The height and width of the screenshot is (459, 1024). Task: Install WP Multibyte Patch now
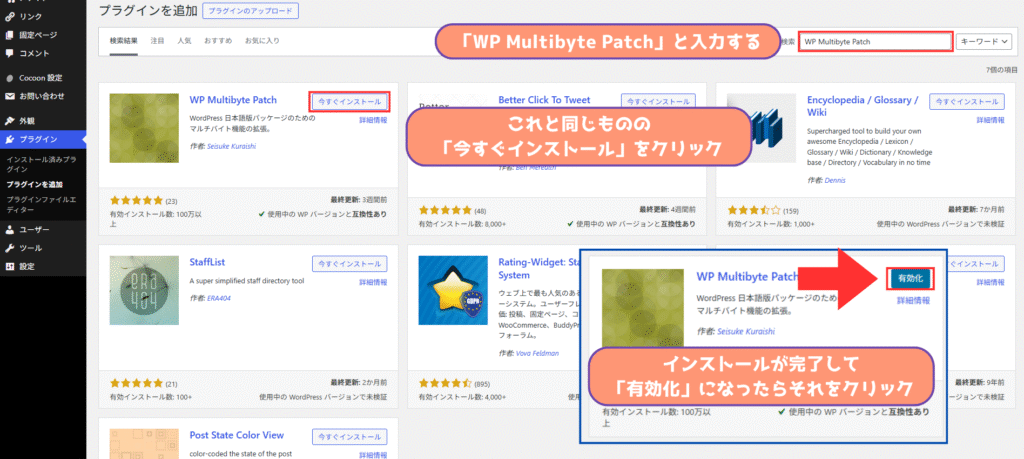[x=349, y=102]
